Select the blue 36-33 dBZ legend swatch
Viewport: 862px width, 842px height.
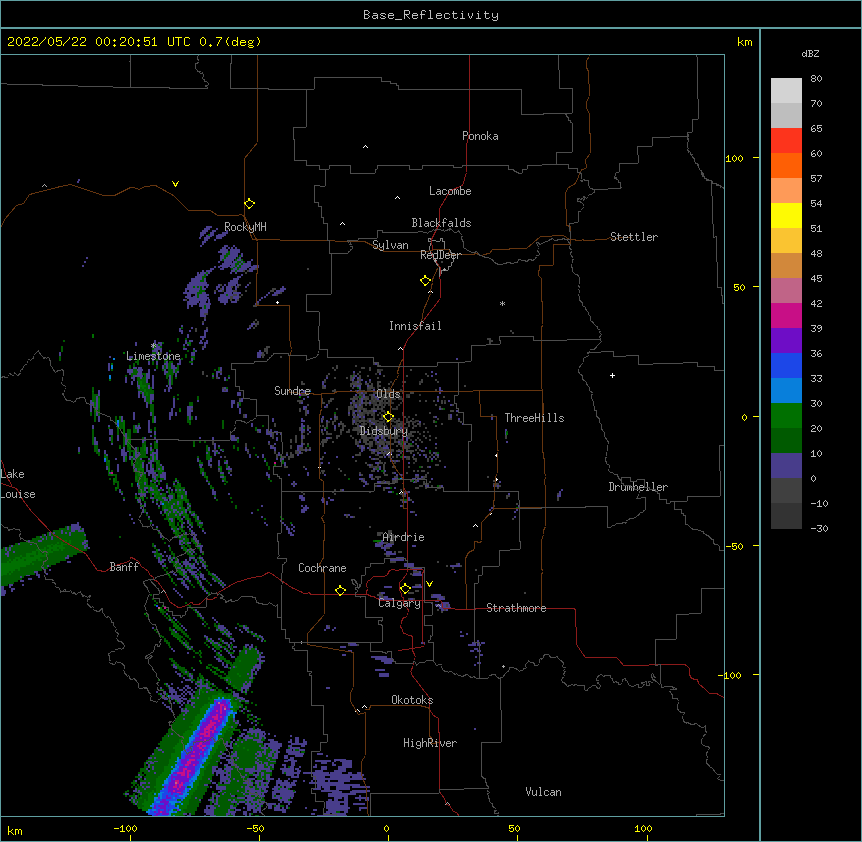pos(786,365)
